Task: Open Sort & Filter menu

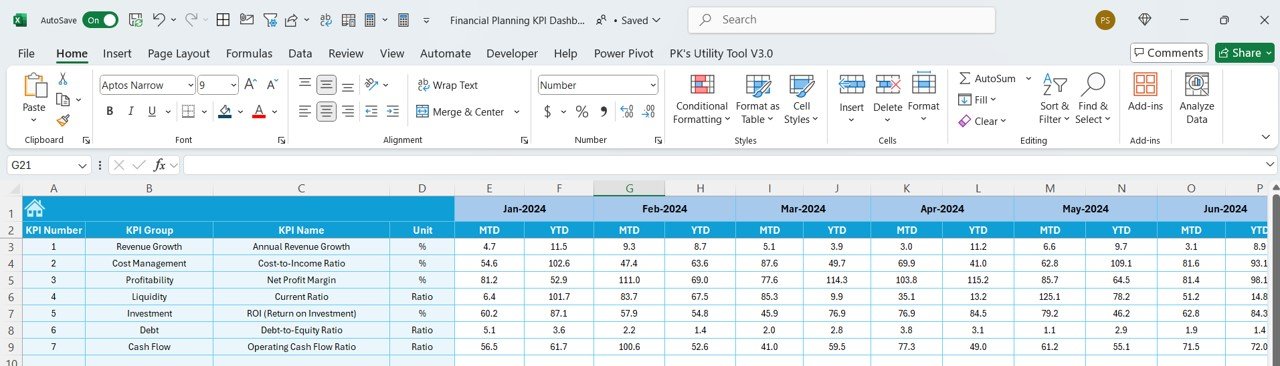Action: tap(1054, 99)
